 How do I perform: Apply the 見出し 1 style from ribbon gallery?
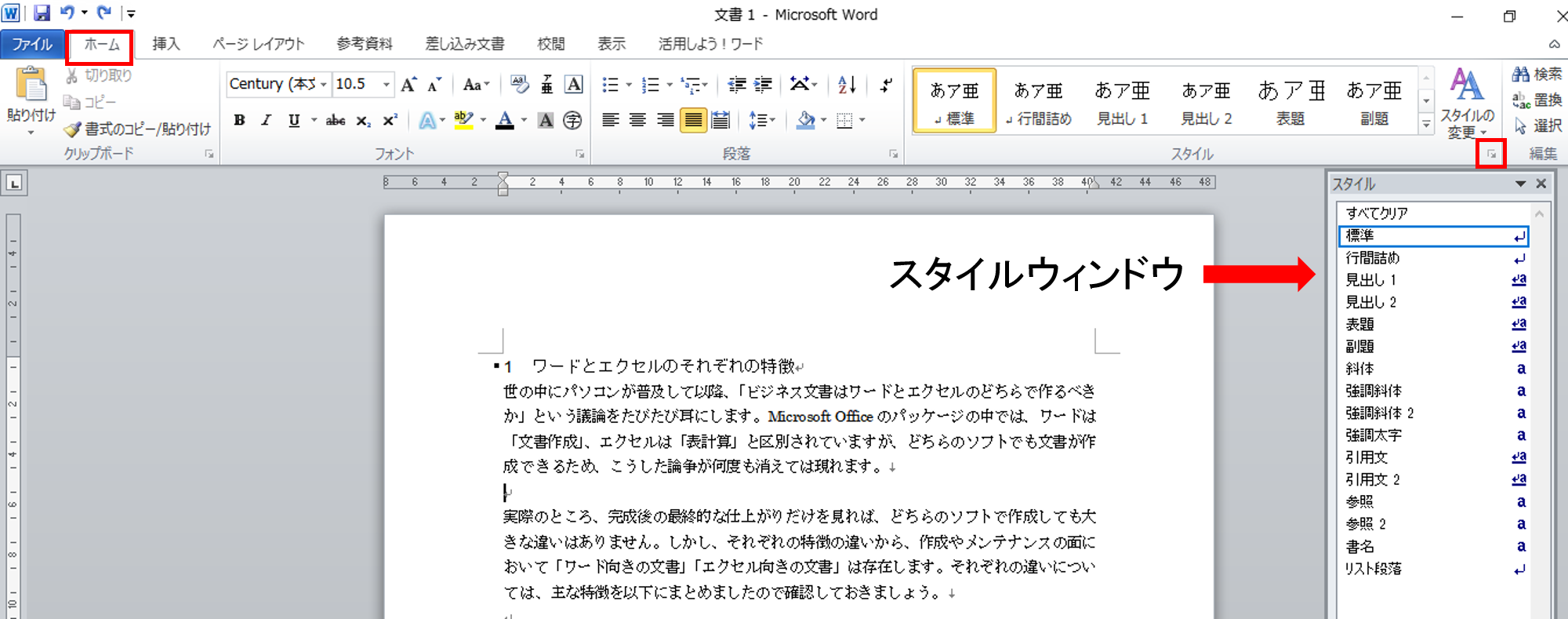point(1122,100)
